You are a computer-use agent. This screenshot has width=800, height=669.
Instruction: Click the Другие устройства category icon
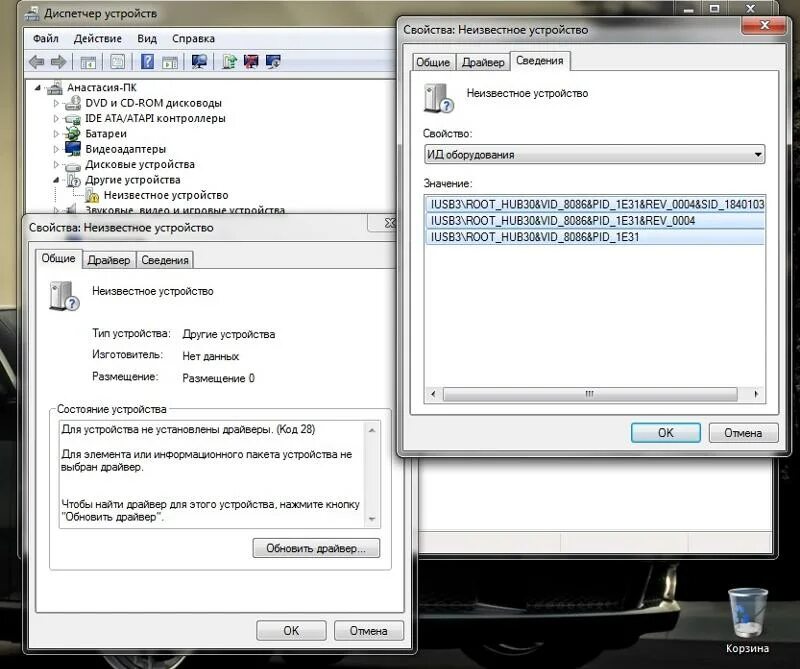73,180
